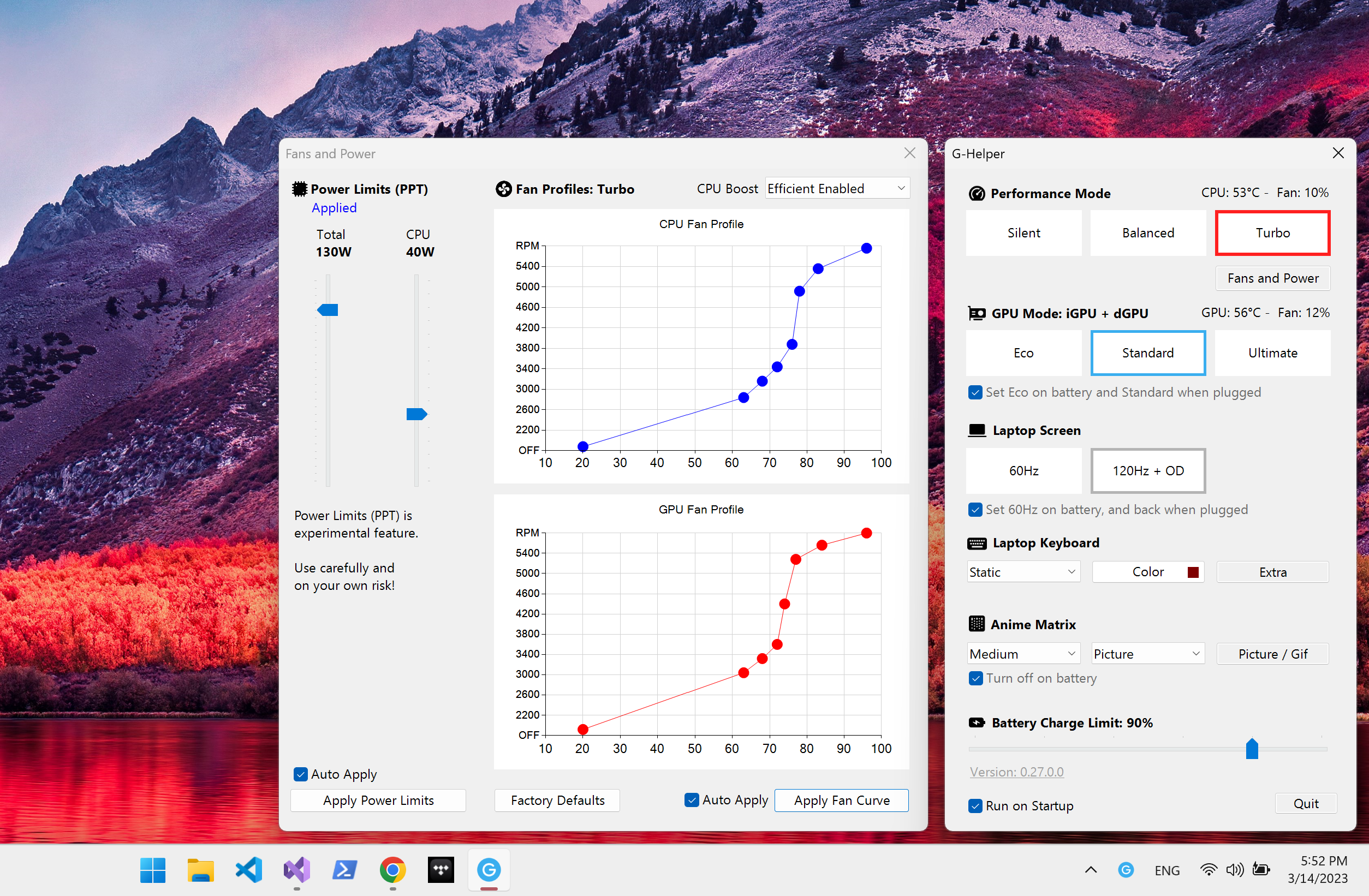Open the Version 0.27.0.0 link
This screenshot has width=1369, height=896.
[x=1016, y=772]
